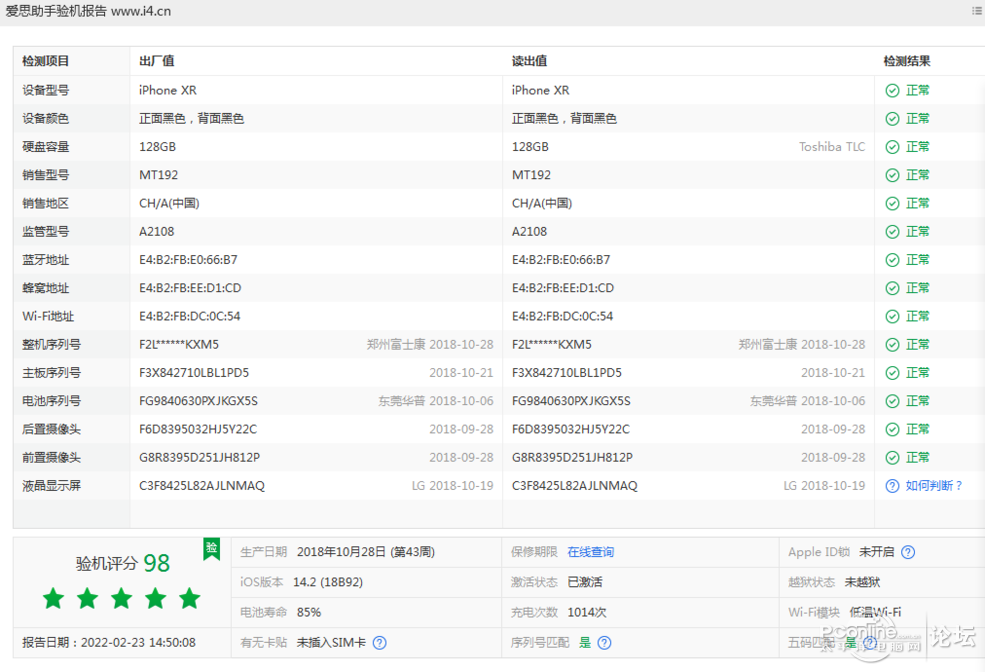Click the factory CH/A(中国) sales region
985x672 pixels.
pyautogui.click(x=169, y=203)
